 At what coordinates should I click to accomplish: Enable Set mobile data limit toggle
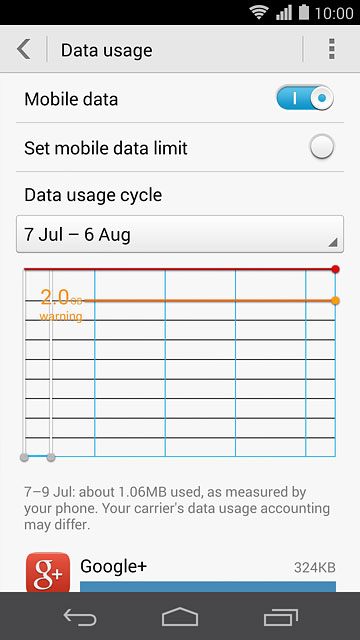(x=322, y=147)
